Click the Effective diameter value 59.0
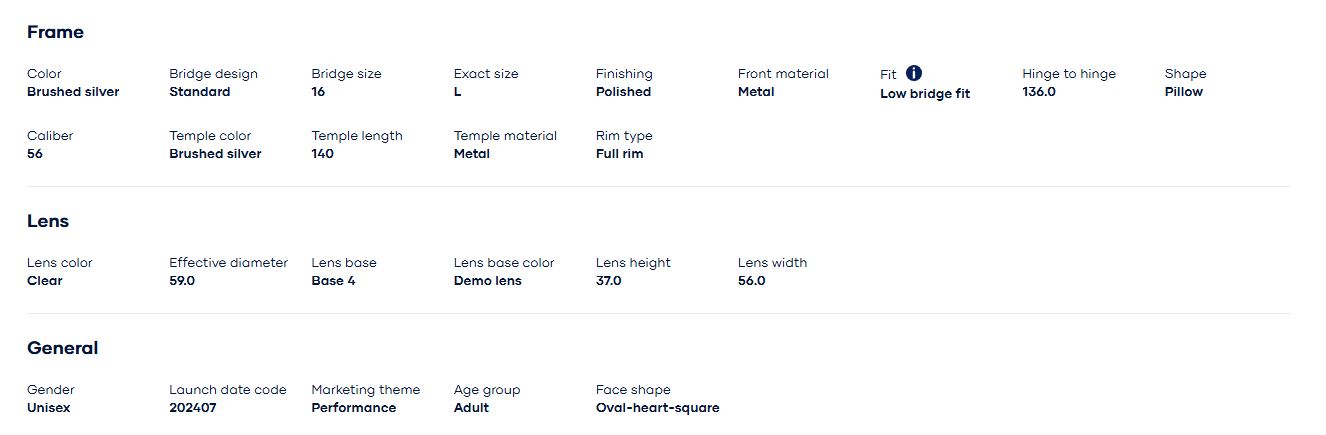Image resolution: width=1326 pixels, height=435 pixels. click(x=182, y=281)
